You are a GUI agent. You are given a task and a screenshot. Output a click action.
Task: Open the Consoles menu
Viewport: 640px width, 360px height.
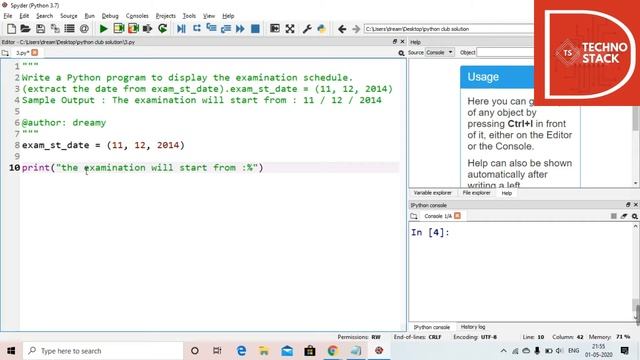tap(137, 16)
